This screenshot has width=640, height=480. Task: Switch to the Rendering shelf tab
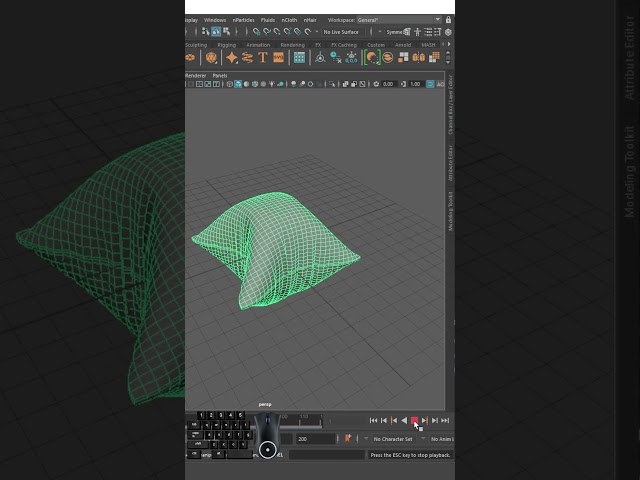293,45
